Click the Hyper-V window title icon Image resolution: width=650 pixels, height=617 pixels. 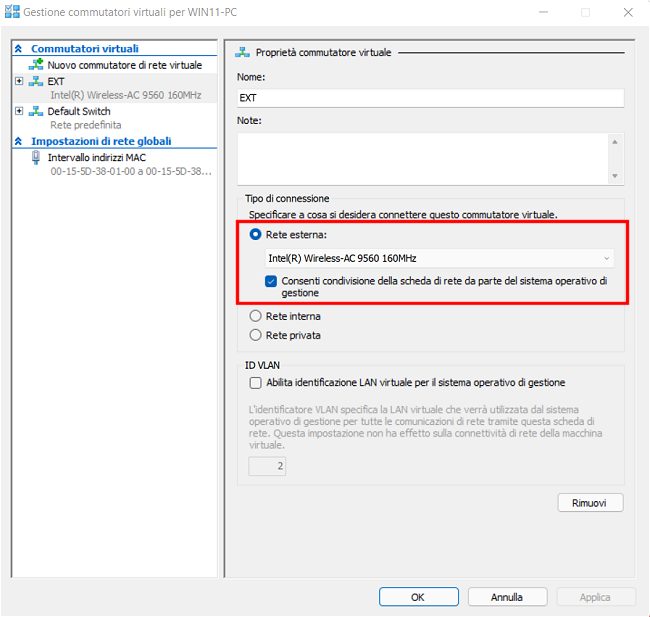click(12, 12)
